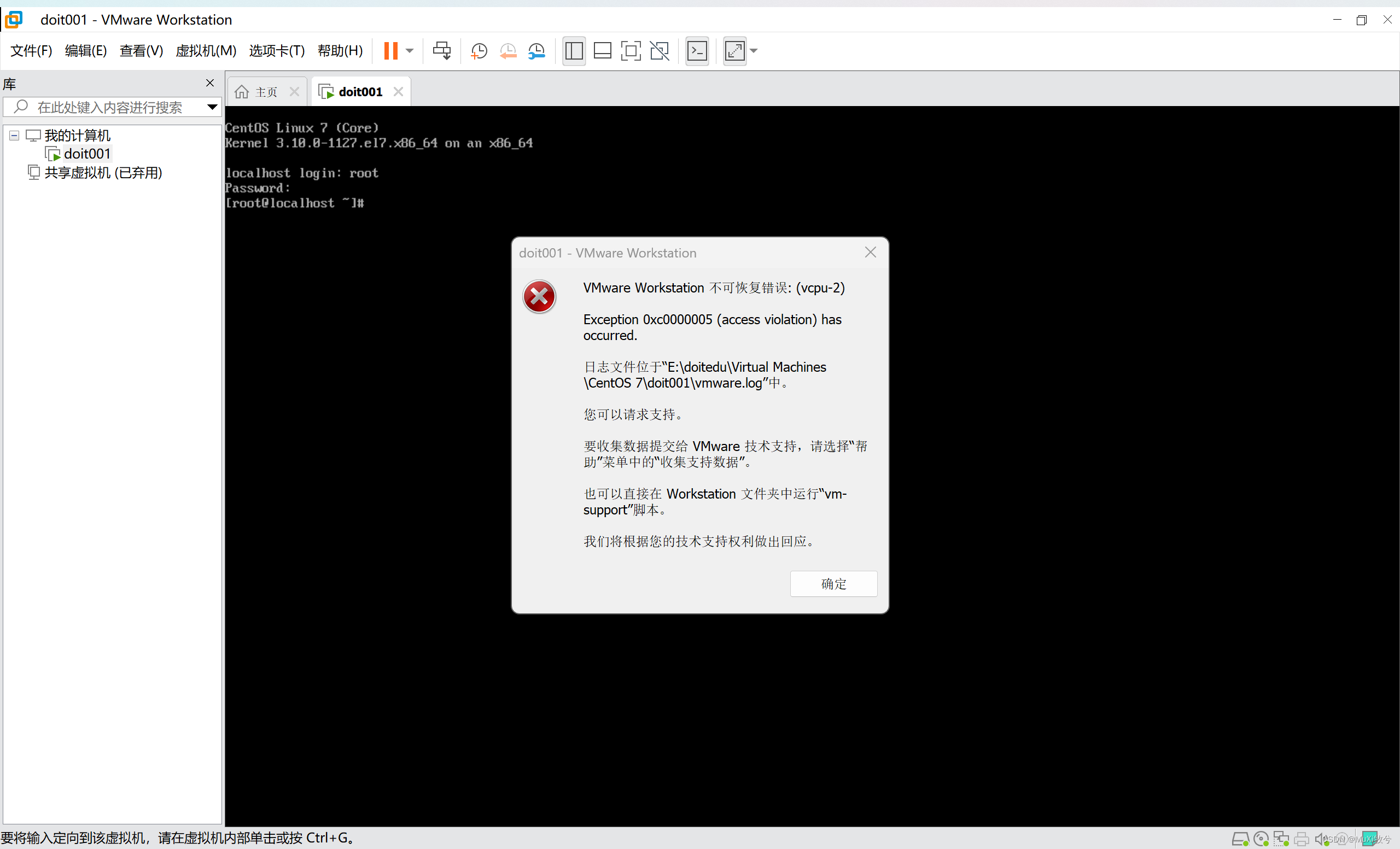Select 我的计算机 in the library tree

pyautogui.click(x=77, y=136)
